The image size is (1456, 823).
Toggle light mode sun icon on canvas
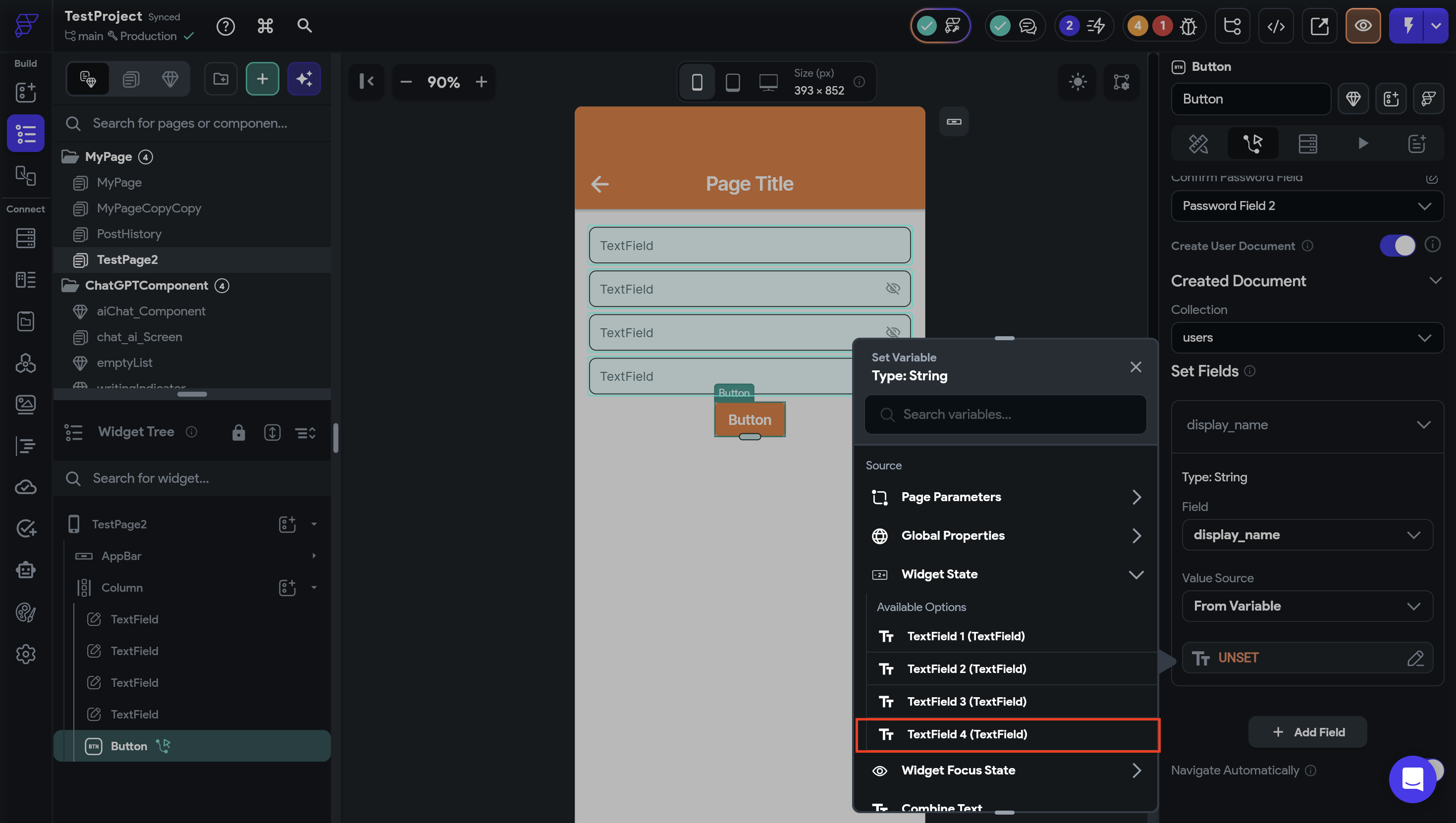pyautogui.click(x=1077, y=82)
